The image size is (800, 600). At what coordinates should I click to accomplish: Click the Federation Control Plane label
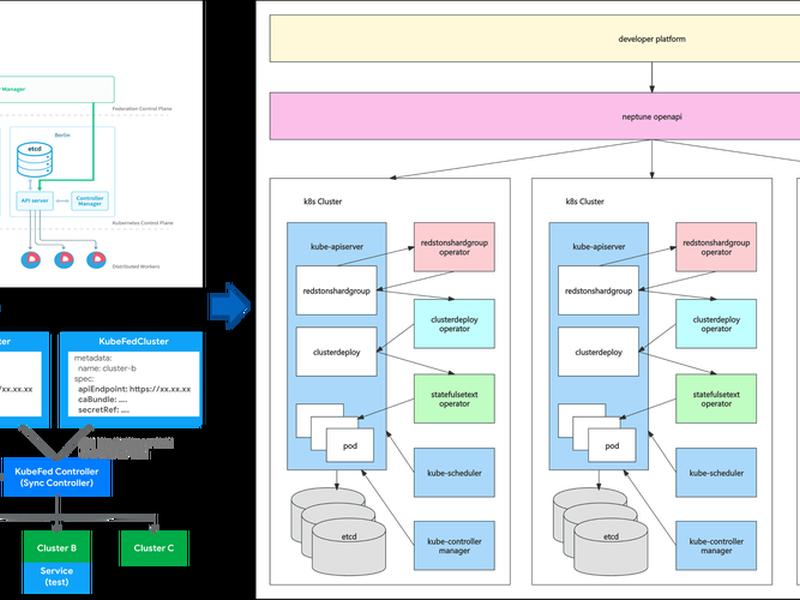click(x=142, y=109)
